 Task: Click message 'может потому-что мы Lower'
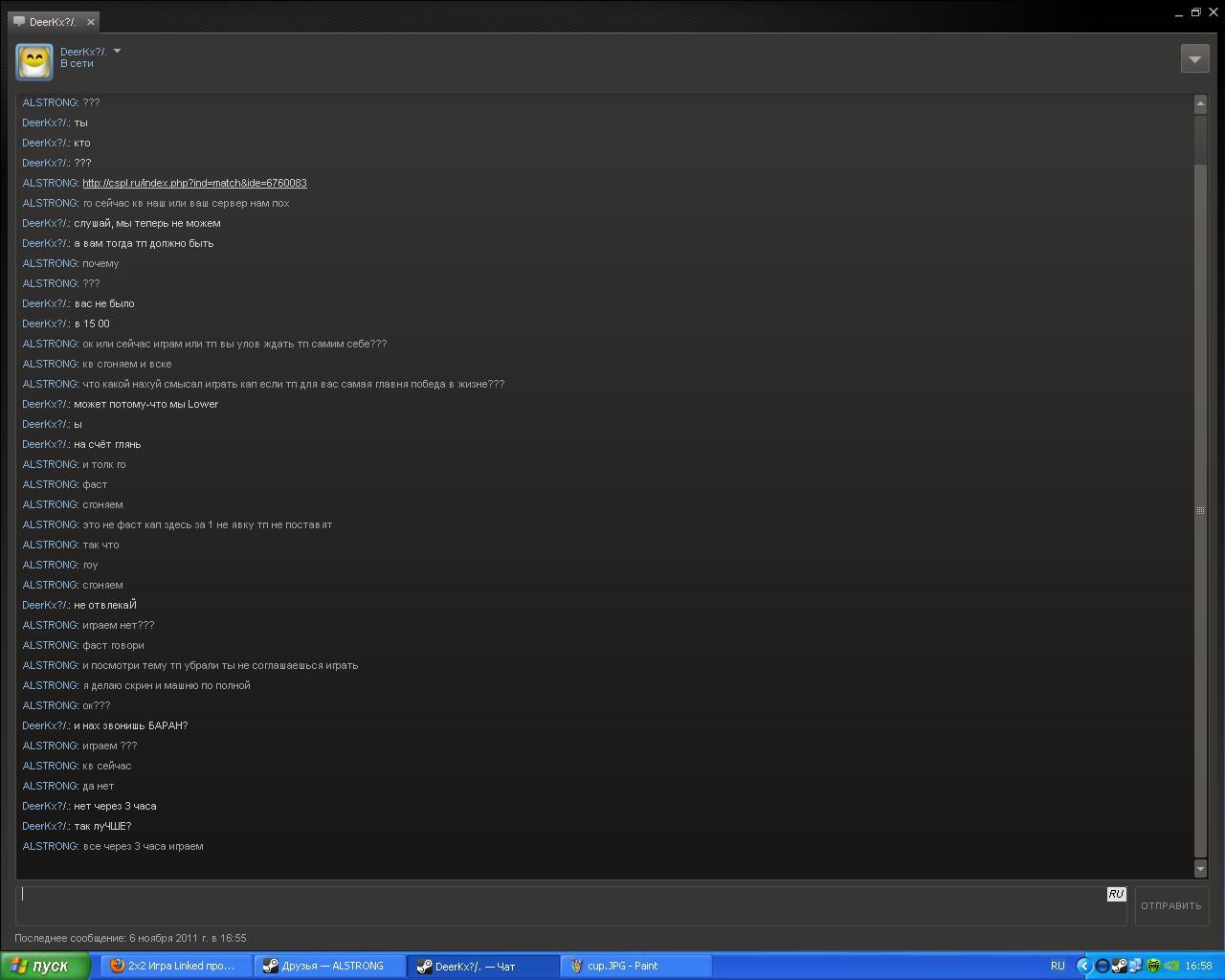[x=146, y=404]
